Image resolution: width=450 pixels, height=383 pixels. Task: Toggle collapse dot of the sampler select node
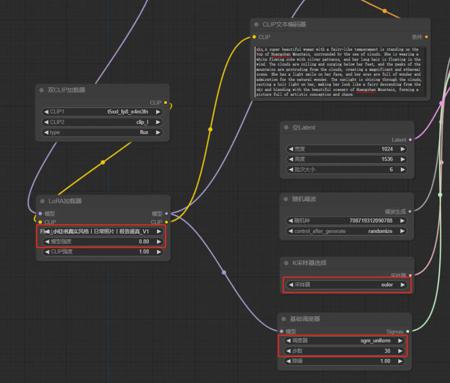286,263
